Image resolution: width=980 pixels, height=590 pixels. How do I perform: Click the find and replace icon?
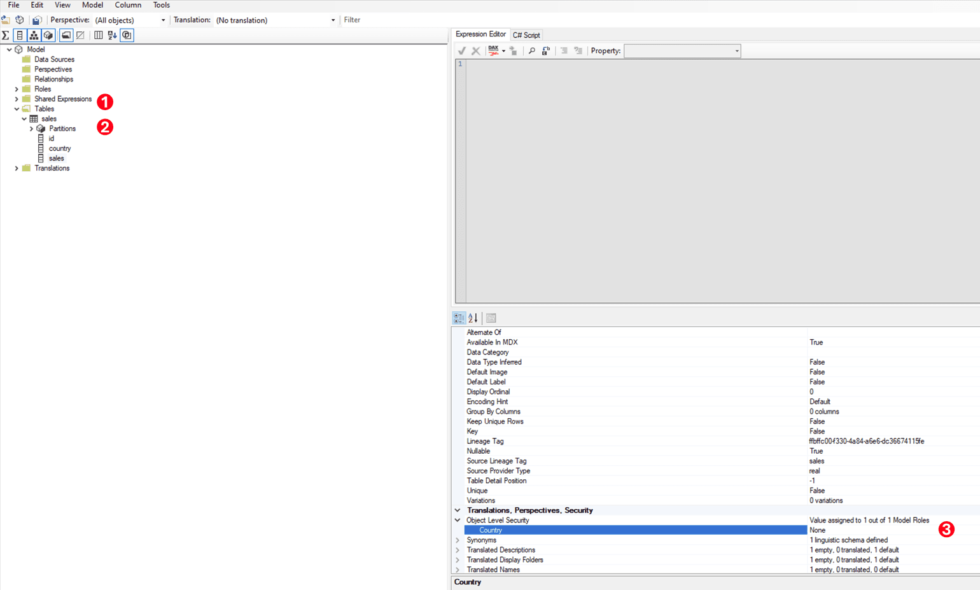tap(546, 51)
